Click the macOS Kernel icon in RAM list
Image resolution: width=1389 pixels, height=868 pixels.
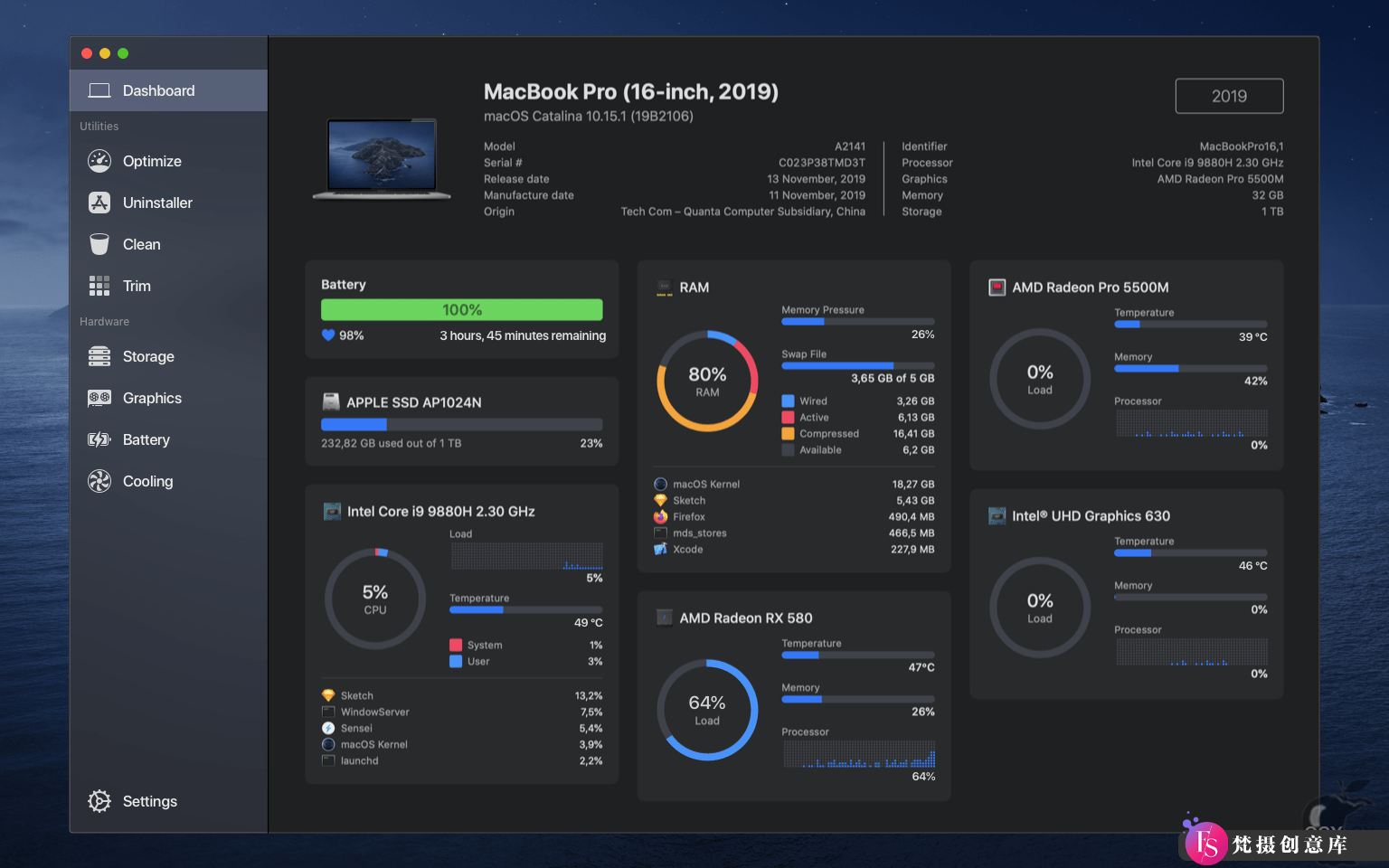(x=660, y=484)
